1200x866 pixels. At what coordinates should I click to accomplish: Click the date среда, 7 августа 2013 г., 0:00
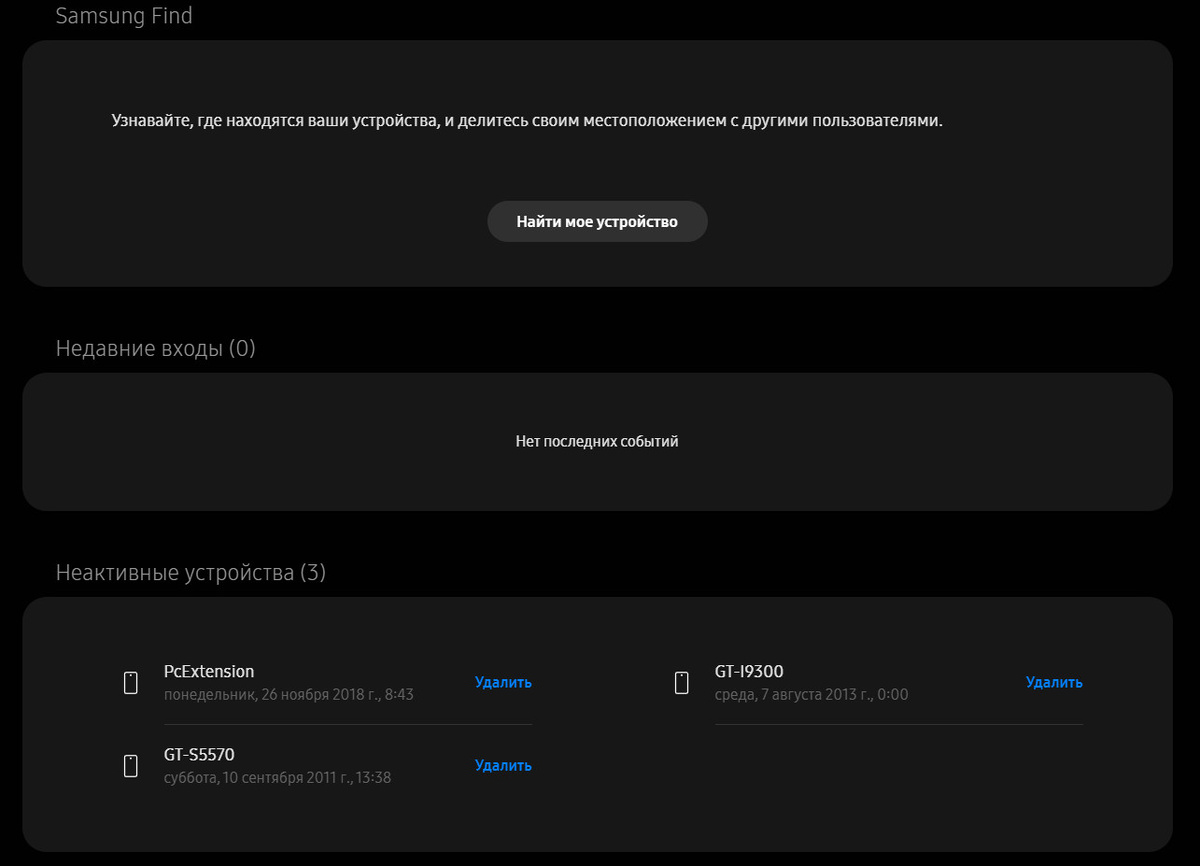(x=812, y=694)
